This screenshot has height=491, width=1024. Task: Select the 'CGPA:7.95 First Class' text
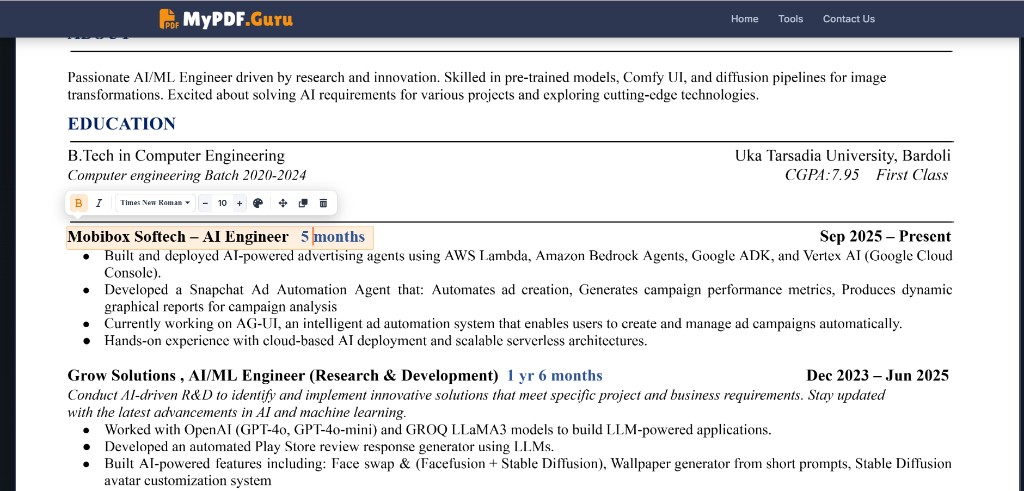pos(866,175)
